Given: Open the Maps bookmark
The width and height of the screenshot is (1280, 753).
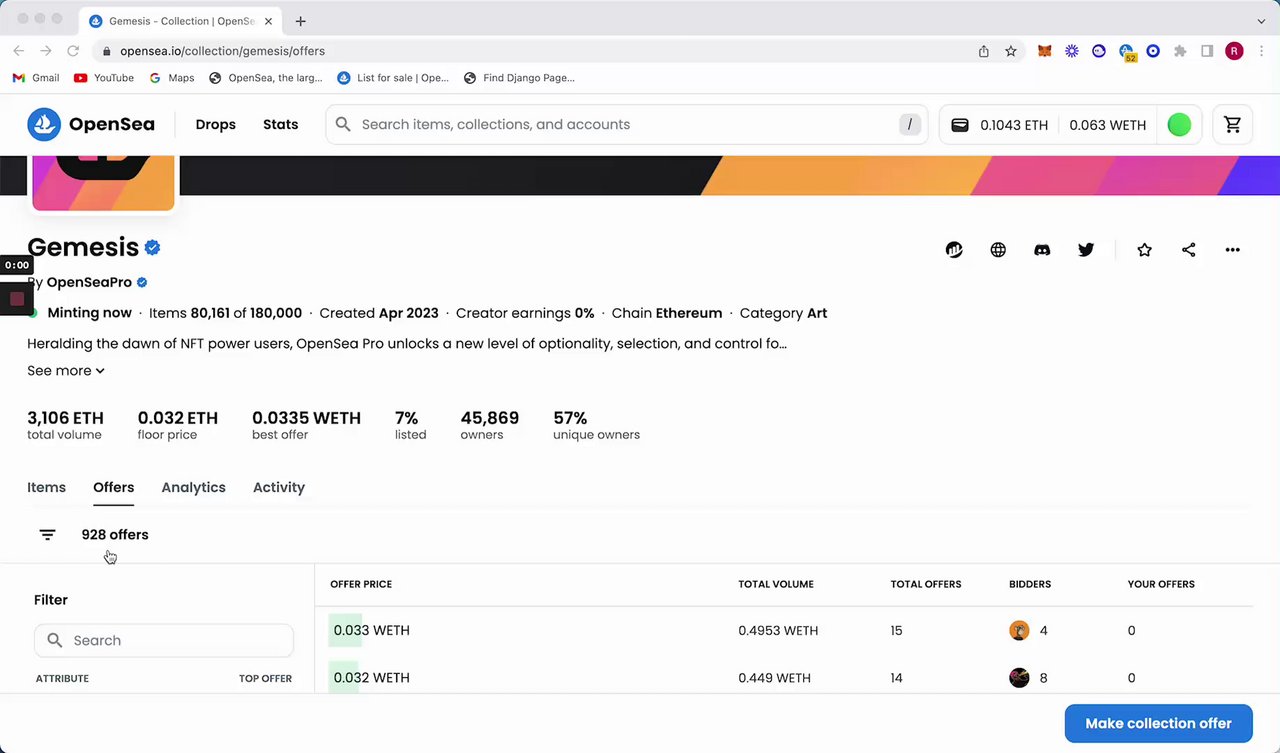Looking at the screenshot, I should tap(172, 78).
